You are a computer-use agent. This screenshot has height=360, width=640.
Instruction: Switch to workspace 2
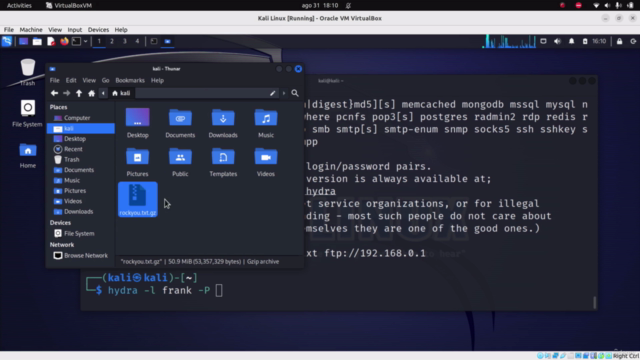111,41
